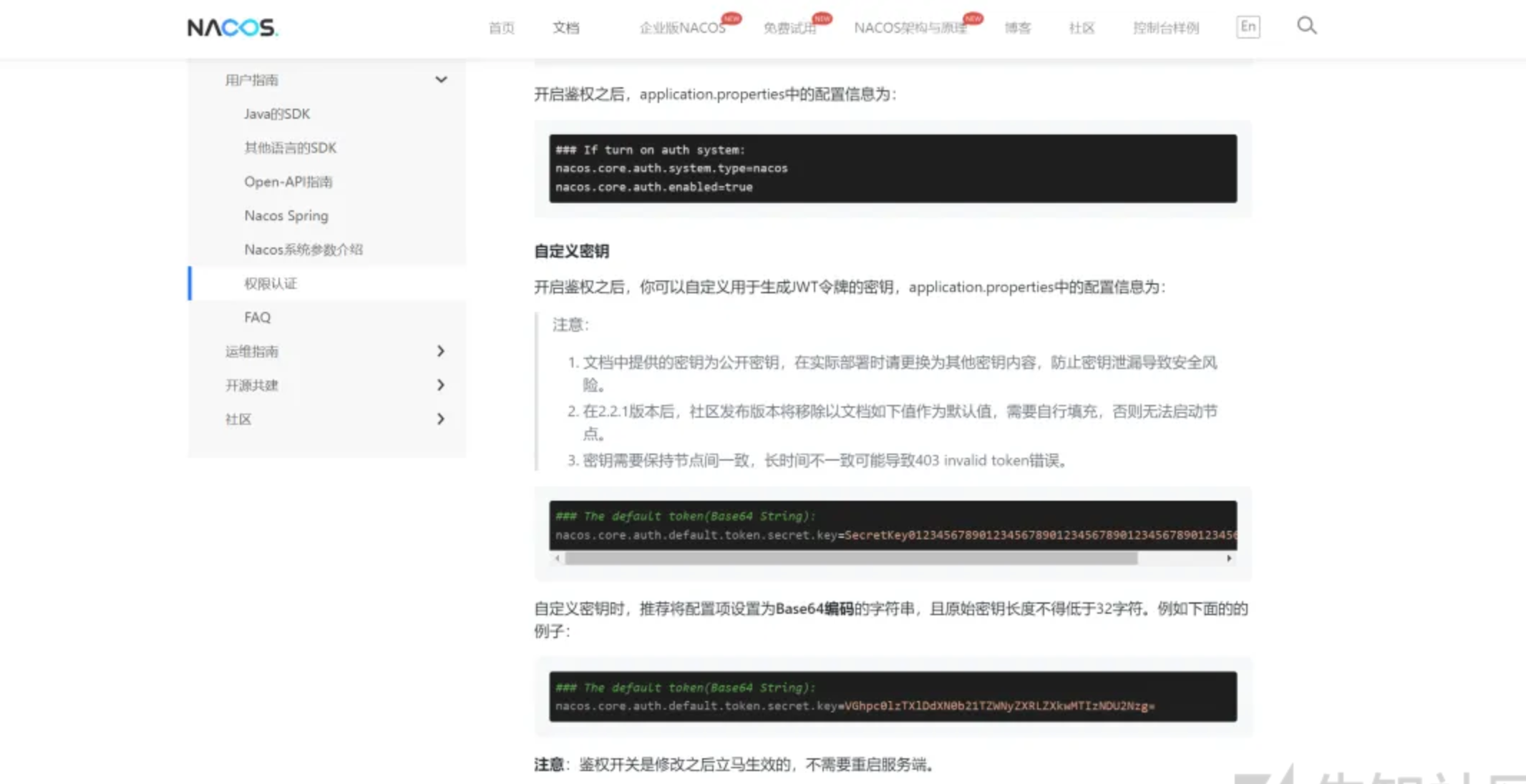Click the code block's left scroll arrow
The height and width of the screenshot is (784, 1526).
(557, 558)
